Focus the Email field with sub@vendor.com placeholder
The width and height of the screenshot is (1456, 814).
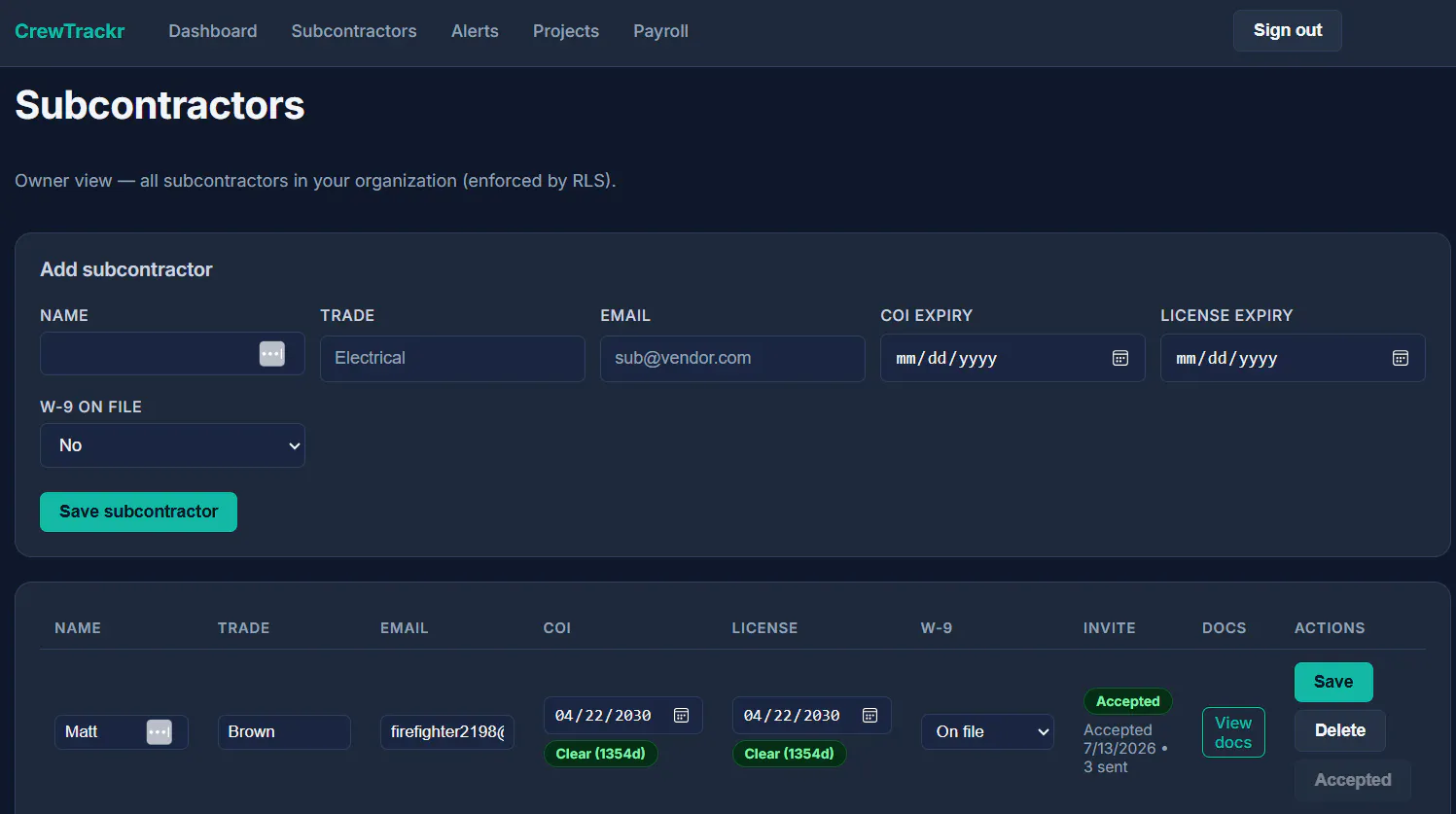coord(732,359)
